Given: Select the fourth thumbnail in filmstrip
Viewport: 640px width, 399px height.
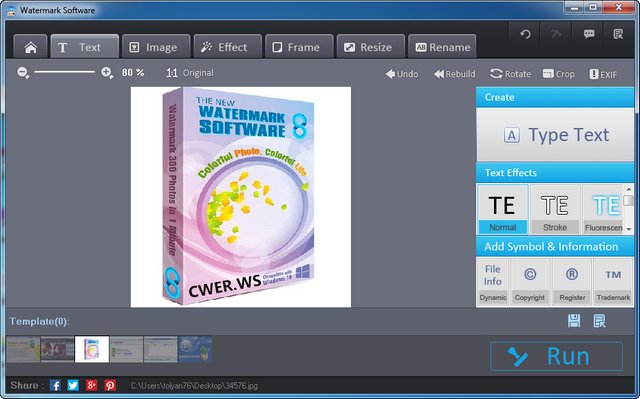Looking at the screenshot, I should point(127,349).
